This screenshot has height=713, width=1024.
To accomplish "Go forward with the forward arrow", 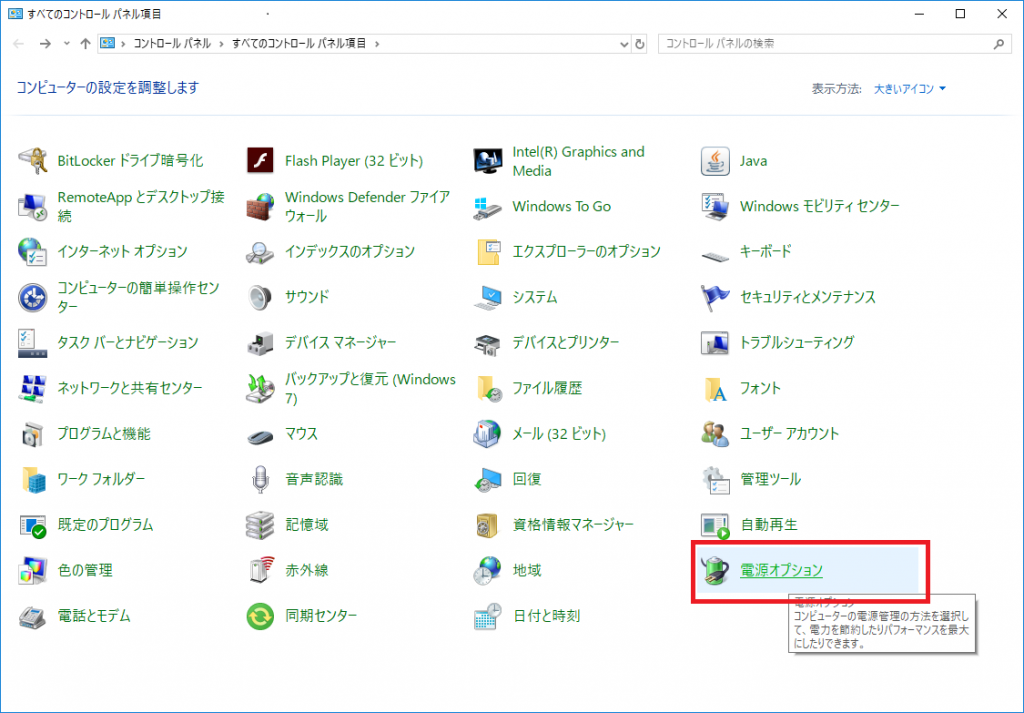I will (x=45, y=44).
